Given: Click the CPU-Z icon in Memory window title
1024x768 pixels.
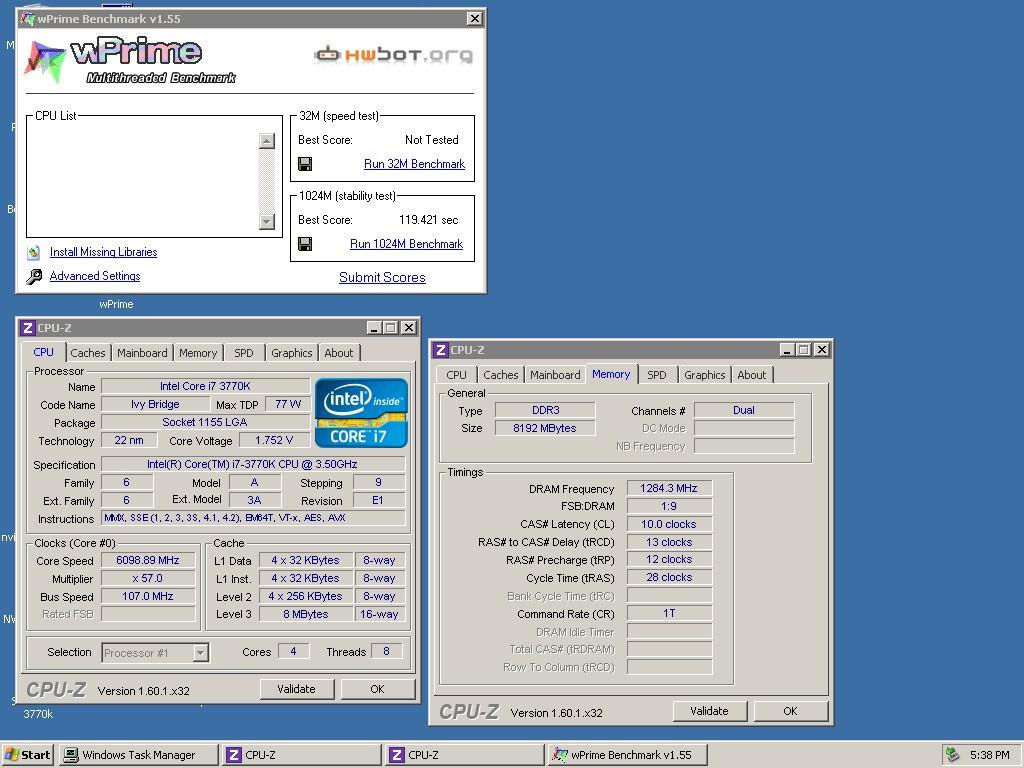Looking at the screenshot, I should coord(441,350).
